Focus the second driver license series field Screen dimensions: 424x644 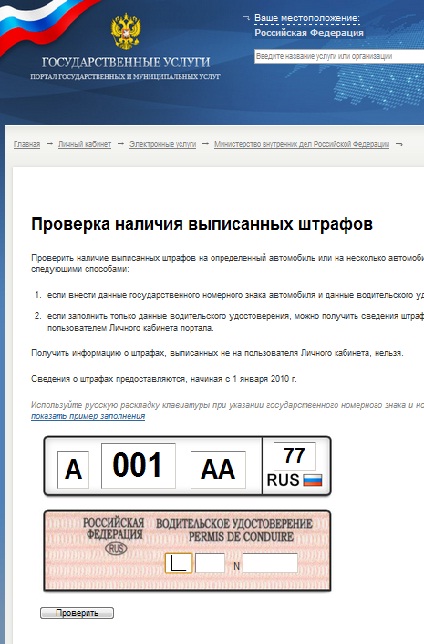(x=210, y=563)
